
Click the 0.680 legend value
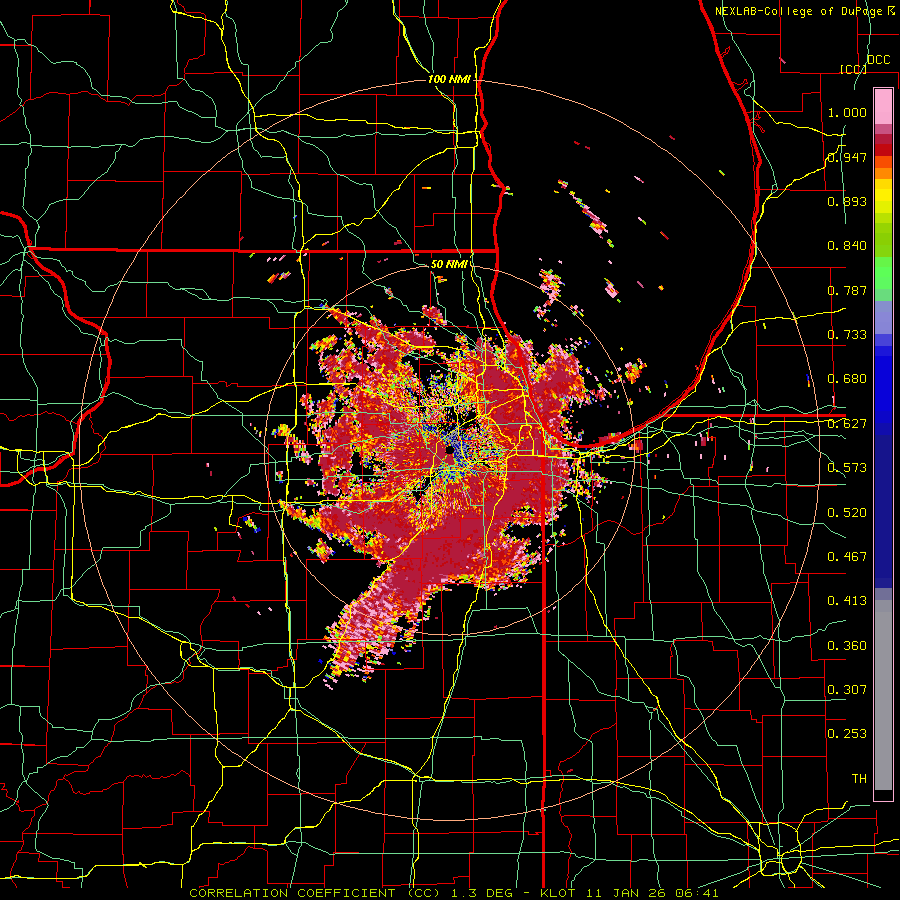(847, 379)
